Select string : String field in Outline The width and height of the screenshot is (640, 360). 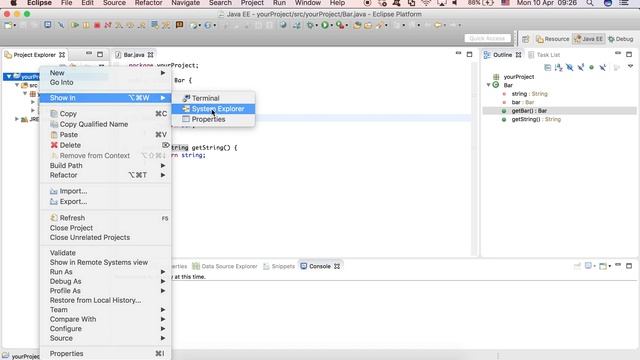pyautogui.click(x=529, y=93)
